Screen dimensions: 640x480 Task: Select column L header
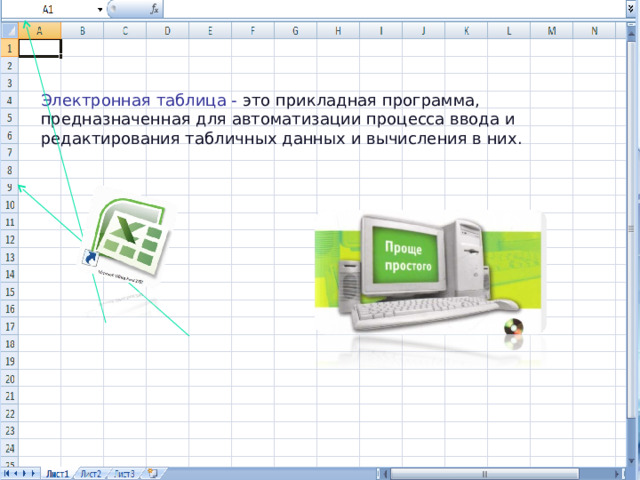[x=509, y=31]
